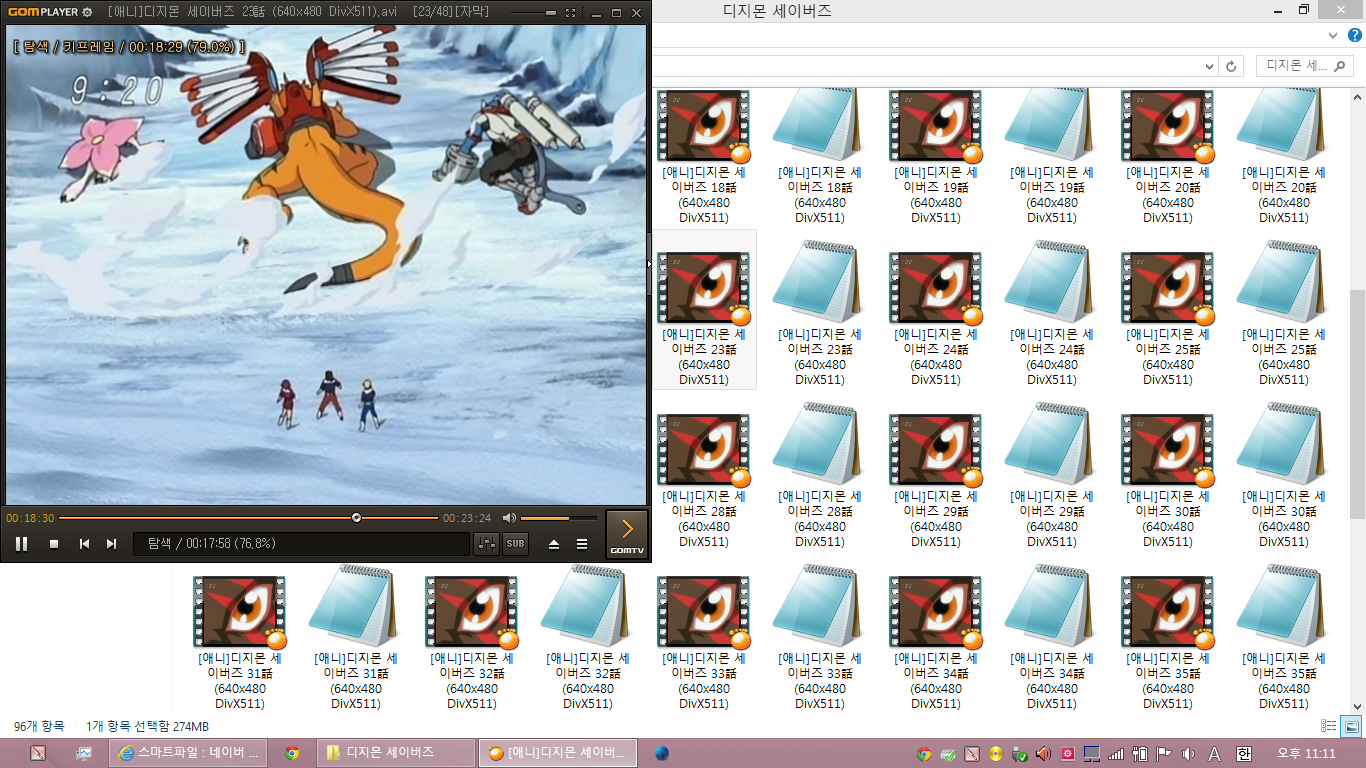
Task: Click the Explorer search box 디지몬 세...
Action: pyautogui.click(x=1304, y=66)
